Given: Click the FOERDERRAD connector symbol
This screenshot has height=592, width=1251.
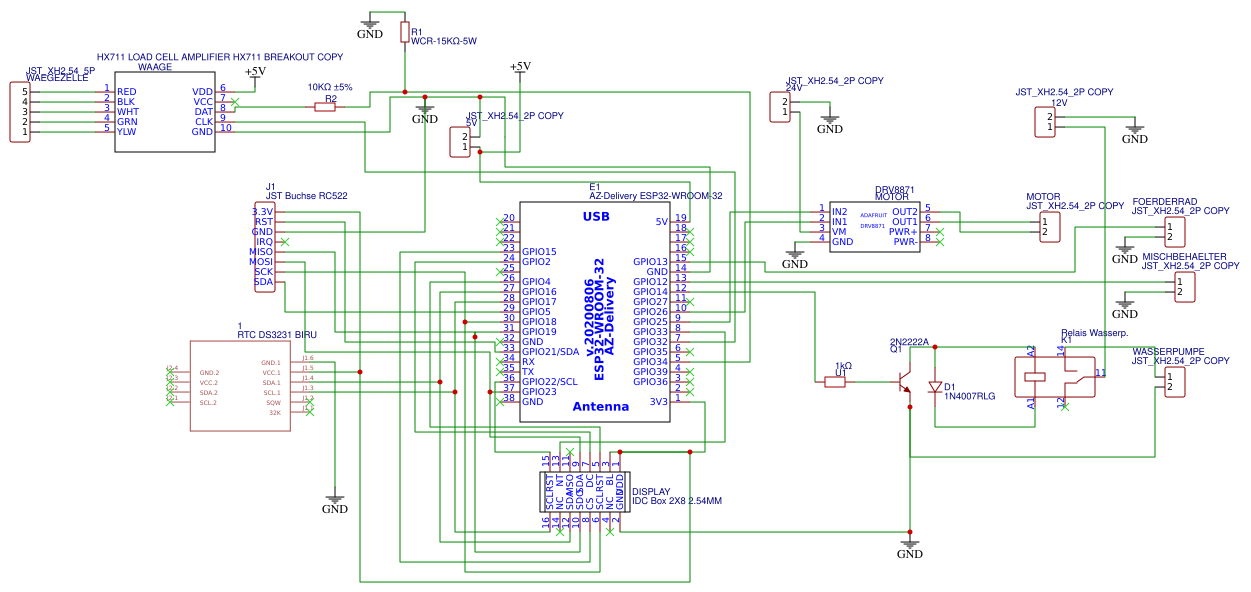Looking at the screenshot, I should (x=1173, y=232).
